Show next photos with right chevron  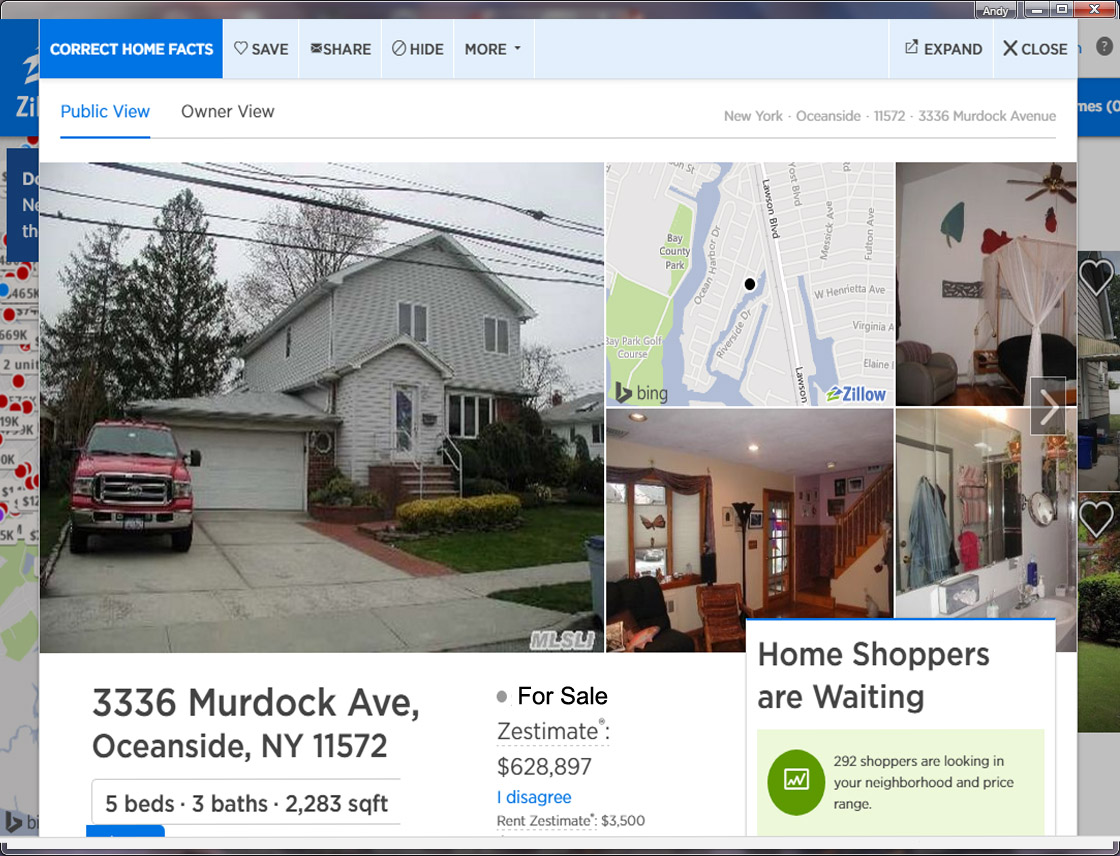pyautogui.click(x=1048, y=407)
